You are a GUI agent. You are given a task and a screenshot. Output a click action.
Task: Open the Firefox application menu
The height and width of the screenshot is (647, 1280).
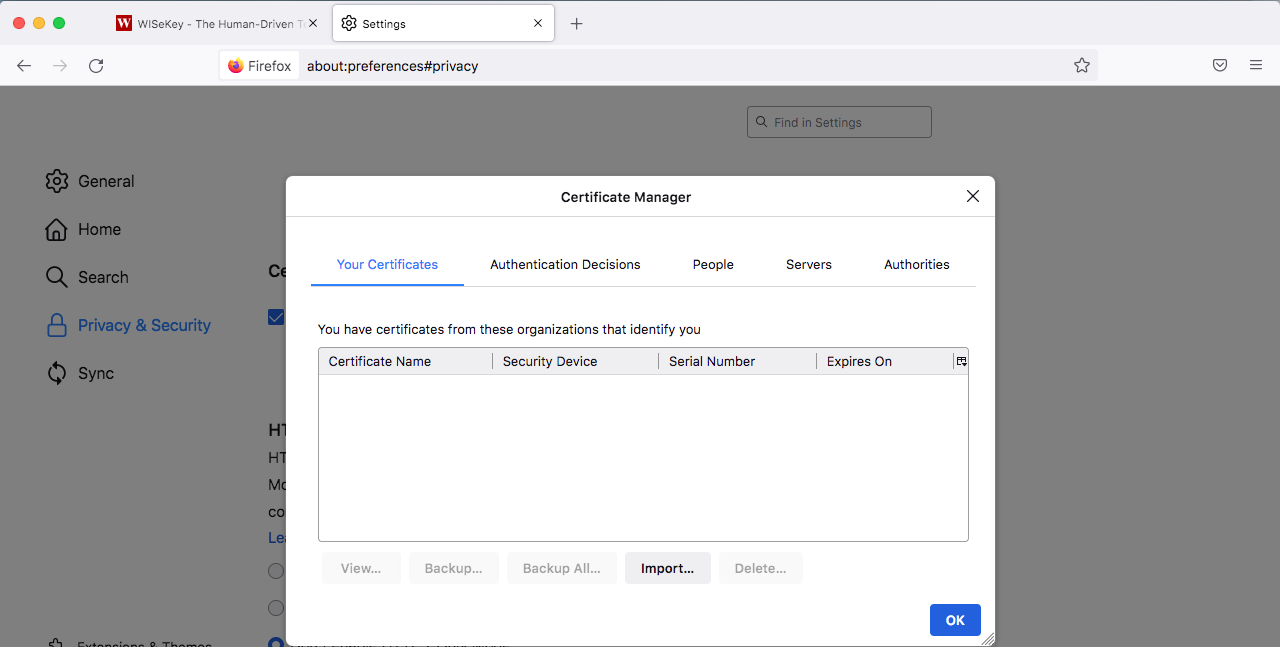[1256, 66]
